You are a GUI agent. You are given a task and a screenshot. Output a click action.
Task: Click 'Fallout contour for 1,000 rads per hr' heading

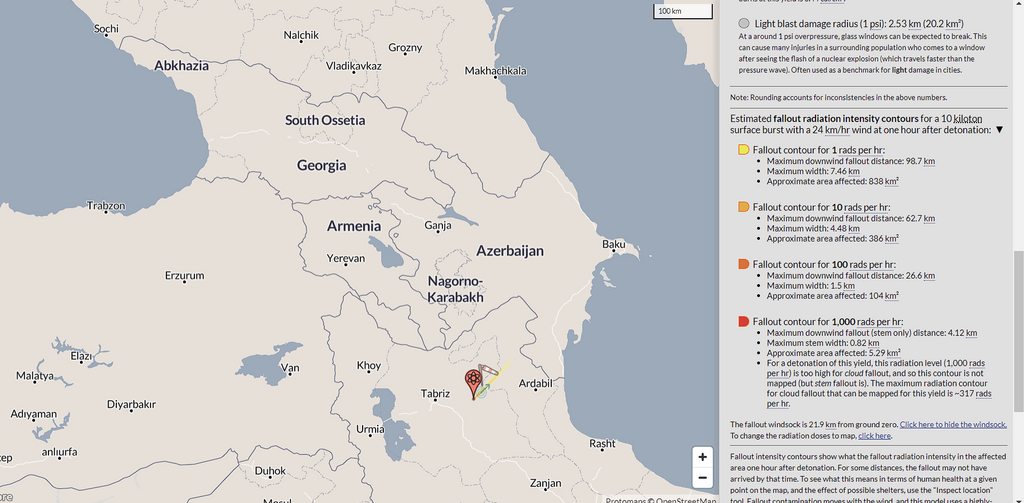(828, 322)
